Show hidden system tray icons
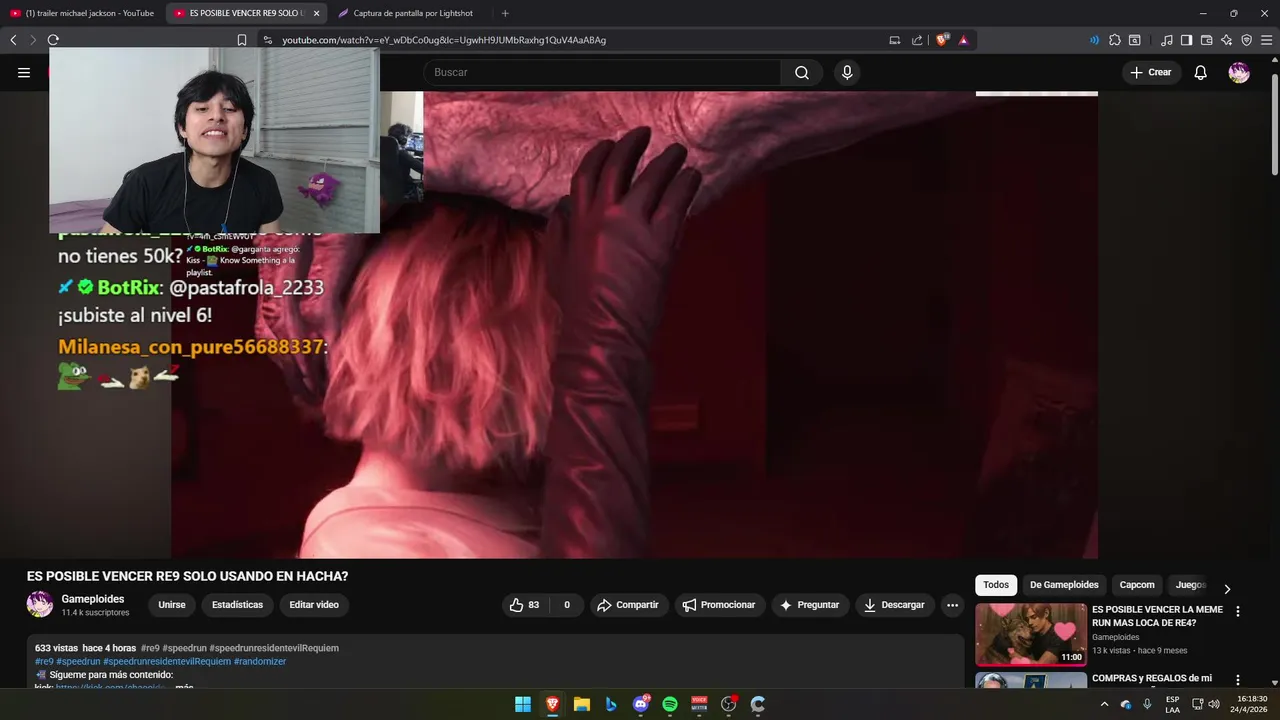This screenshot has height=720, width=1280. [x=1104, y=704]
